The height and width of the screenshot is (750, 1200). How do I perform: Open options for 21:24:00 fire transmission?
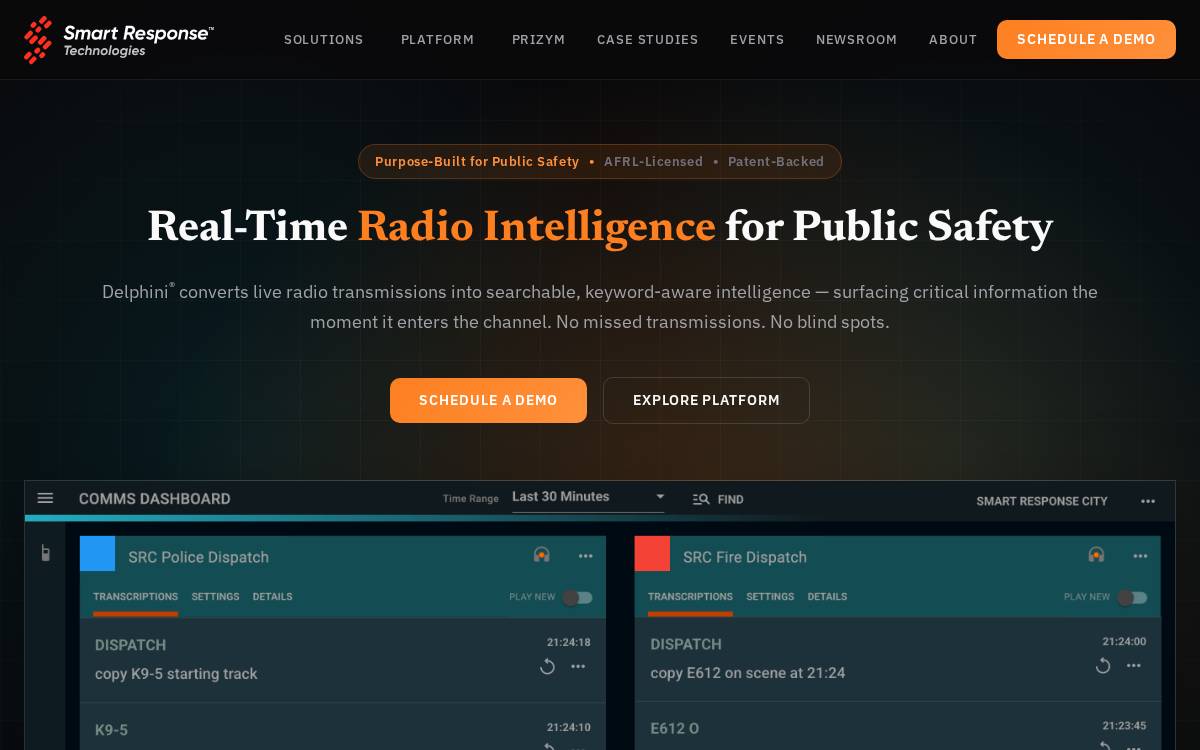(x=1134, y=666)
